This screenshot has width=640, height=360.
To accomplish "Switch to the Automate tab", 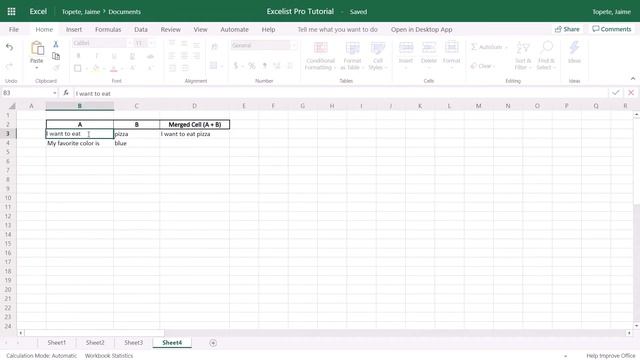I will 234,29.
